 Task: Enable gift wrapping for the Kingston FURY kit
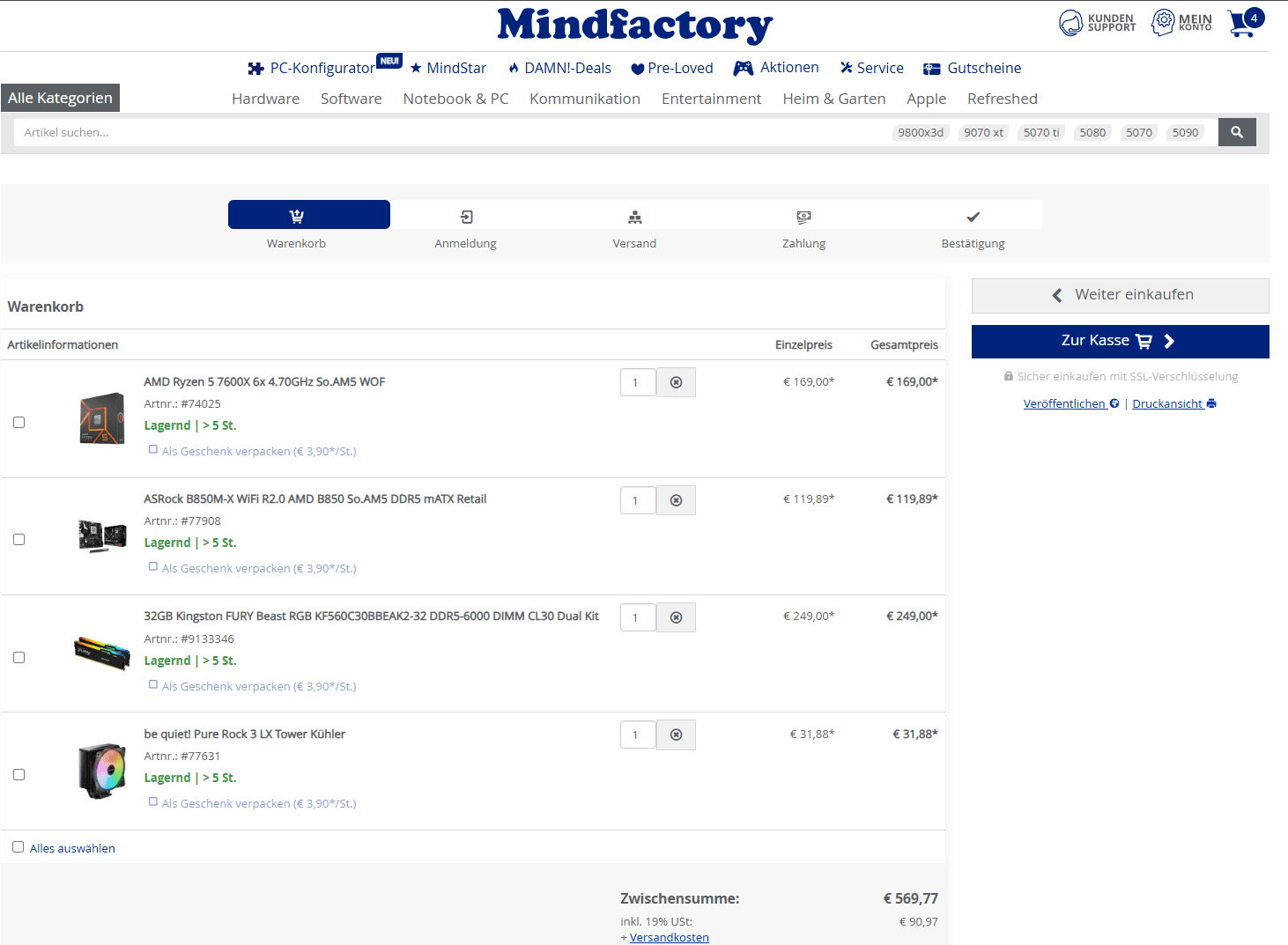click(153, 683)
